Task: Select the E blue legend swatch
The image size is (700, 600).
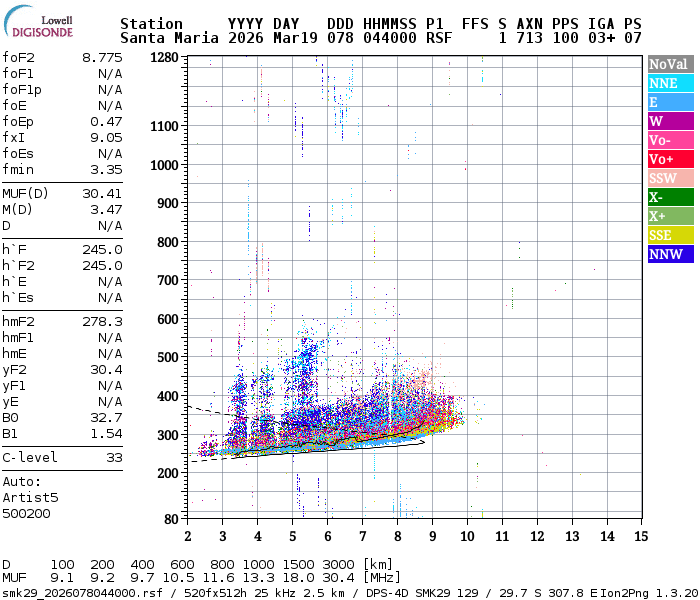Action: tap(671, 102)
